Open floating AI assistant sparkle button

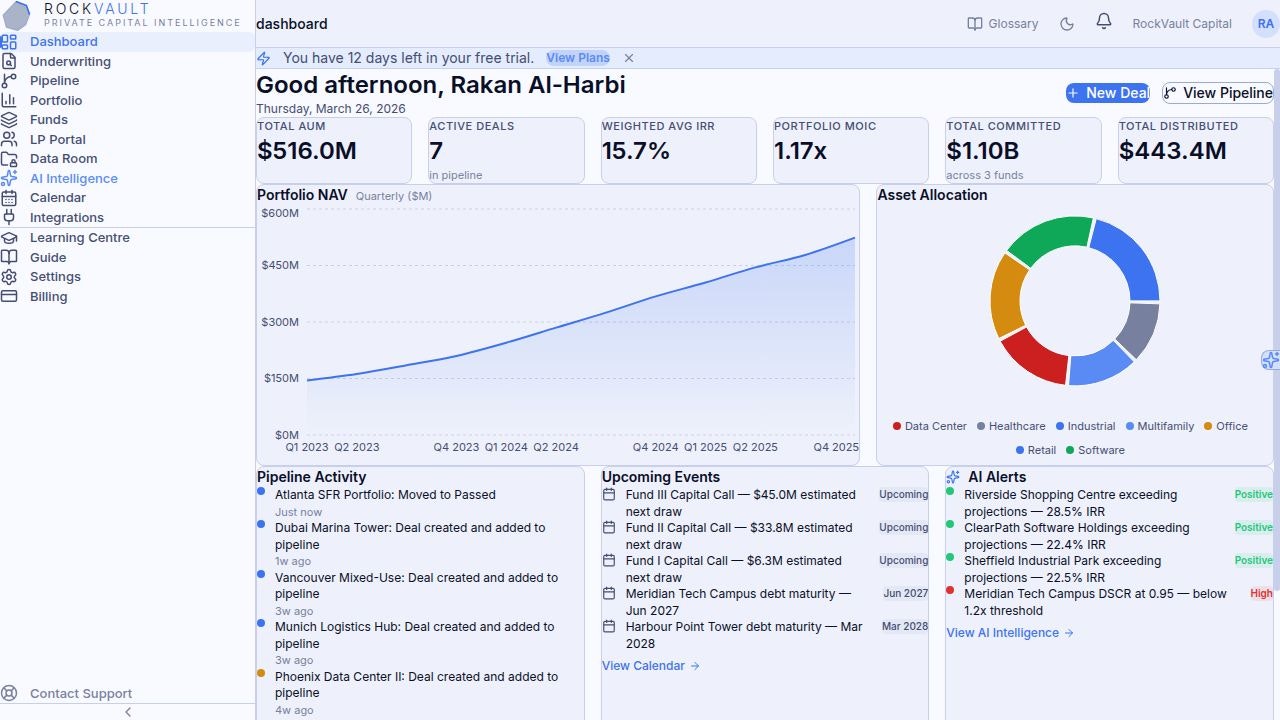(1270, 360)
